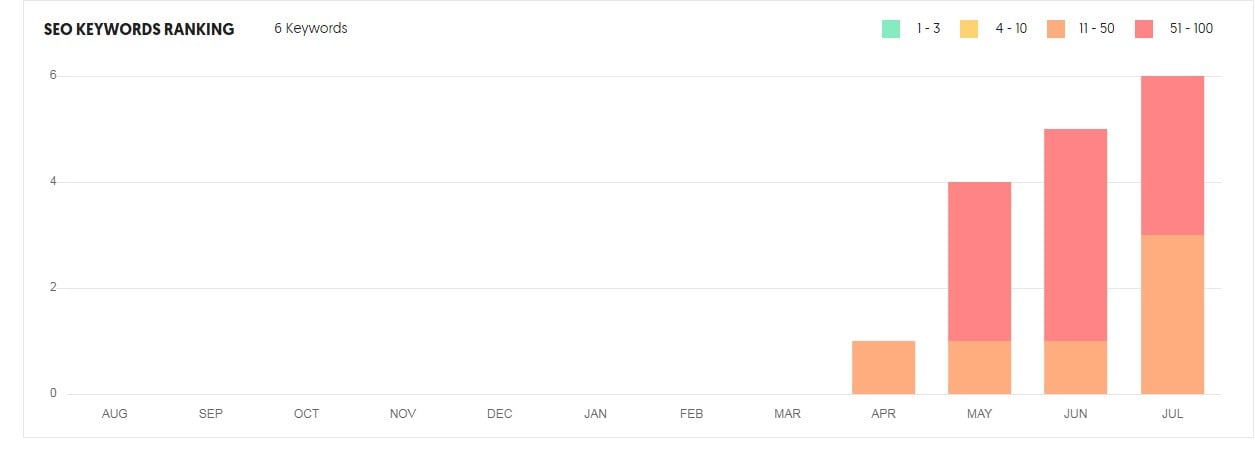The image size is (1255, 453).
Task: Click the DEC month axis label
Action: tap(499, 414)
